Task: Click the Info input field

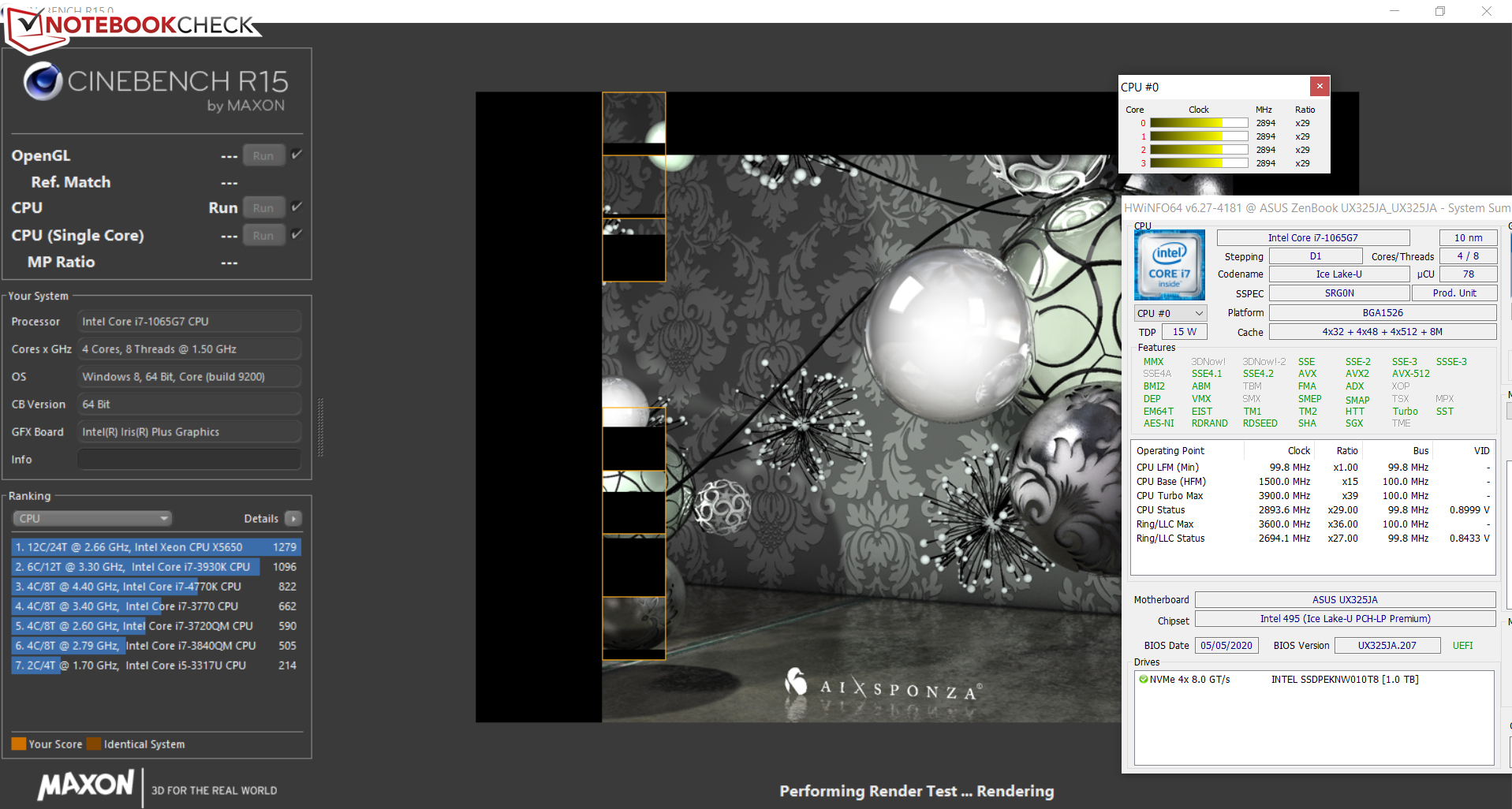Action: tap(189, 459)
